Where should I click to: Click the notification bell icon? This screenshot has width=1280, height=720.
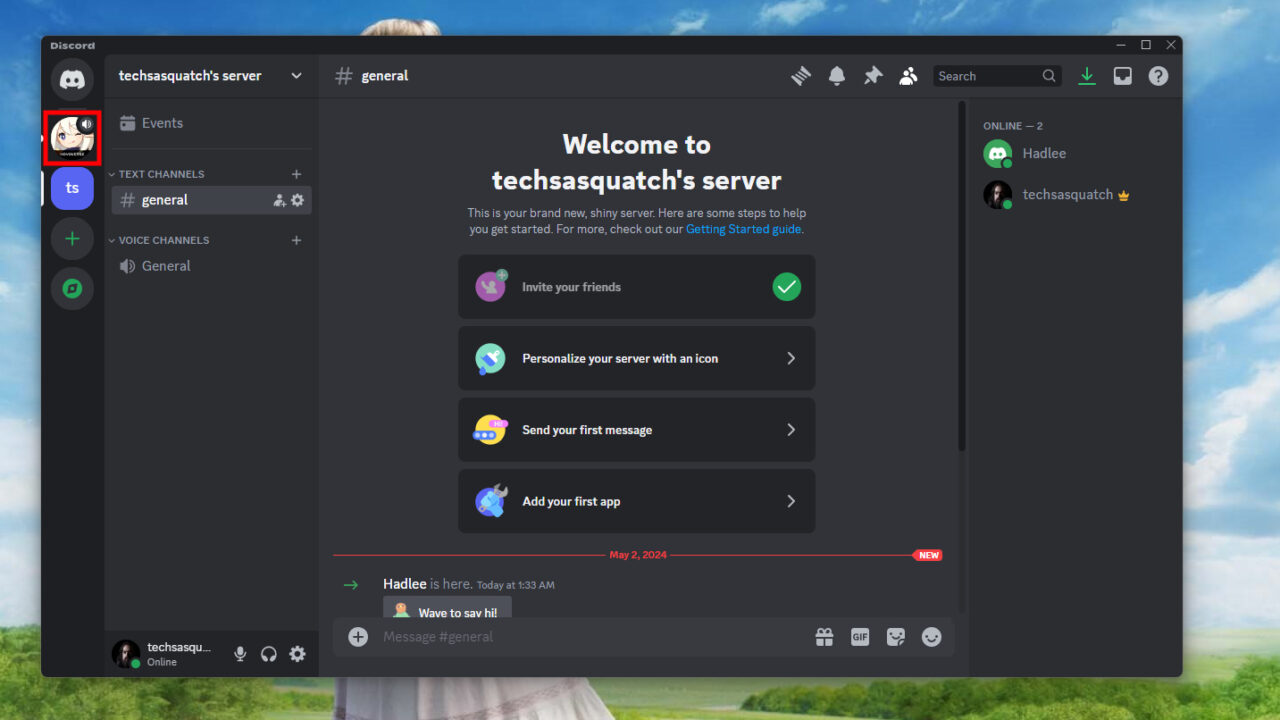pyautogui.click(x=837, y=75)
